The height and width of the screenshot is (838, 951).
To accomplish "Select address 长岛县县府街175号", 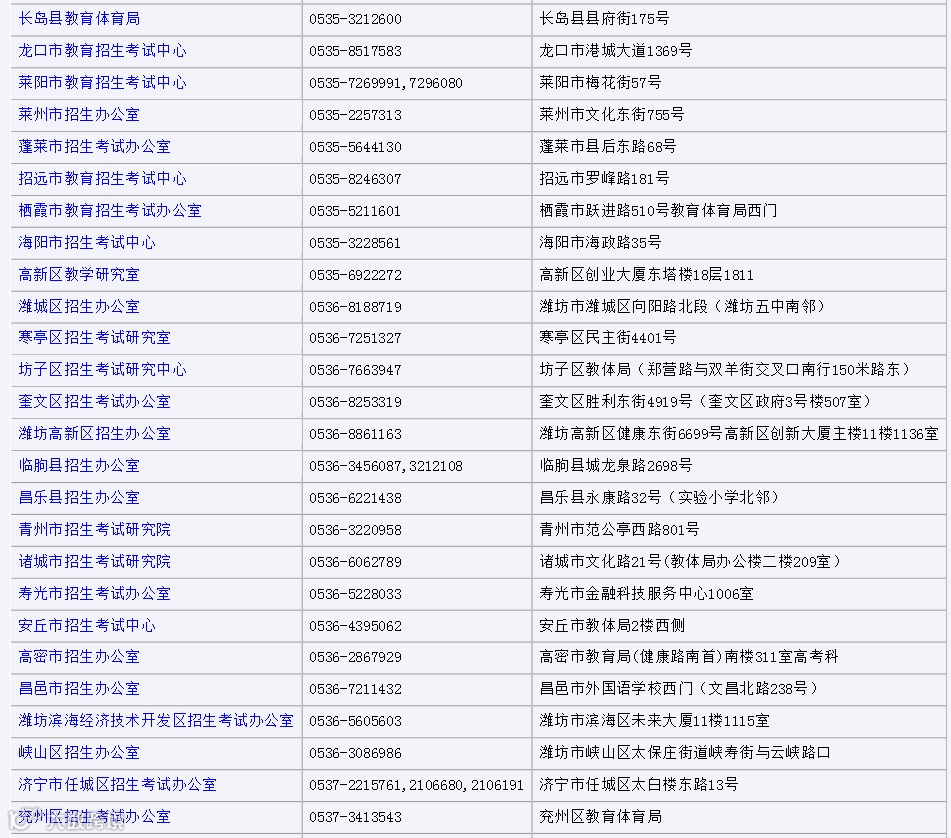I will click(604, 19).
